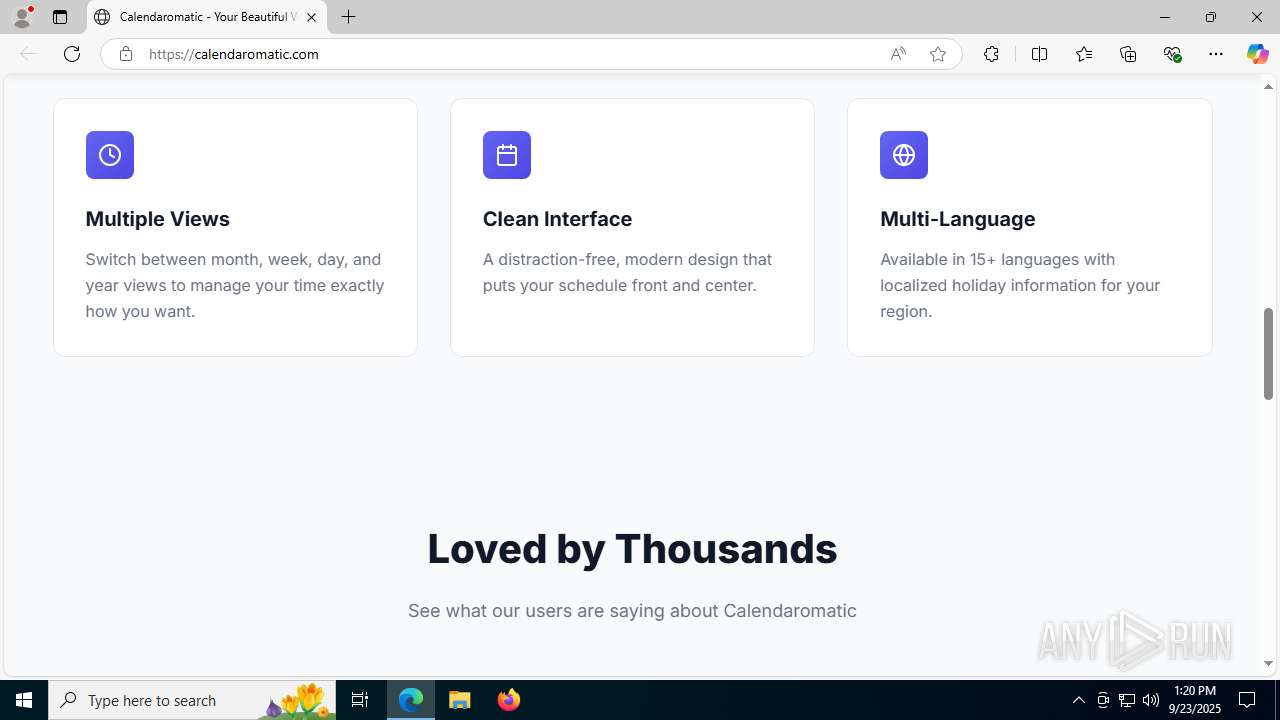Viewport: 1280px width, 720px height.
Task: Click the scrollbar up arrow
Action: (x=1268, y=87)
